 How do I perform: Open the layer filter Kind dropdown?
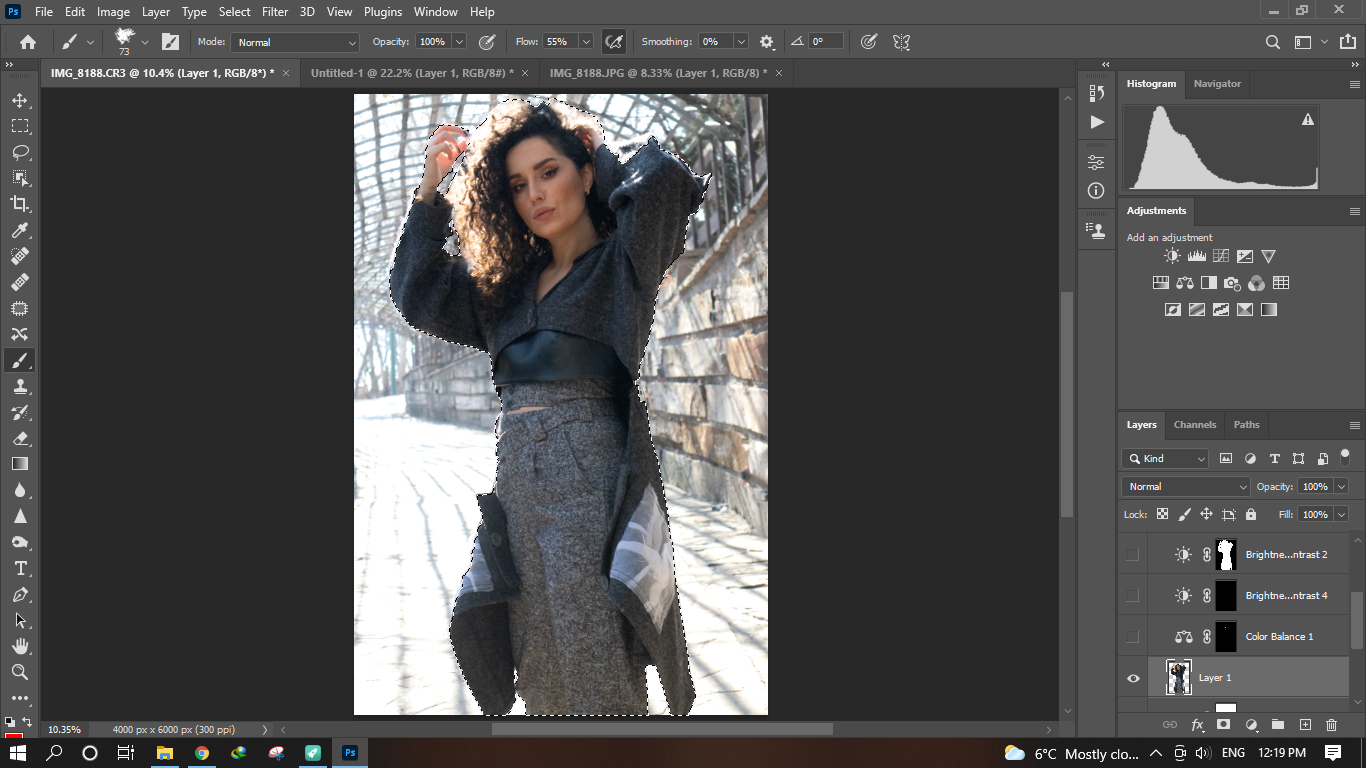(1166, 459)
